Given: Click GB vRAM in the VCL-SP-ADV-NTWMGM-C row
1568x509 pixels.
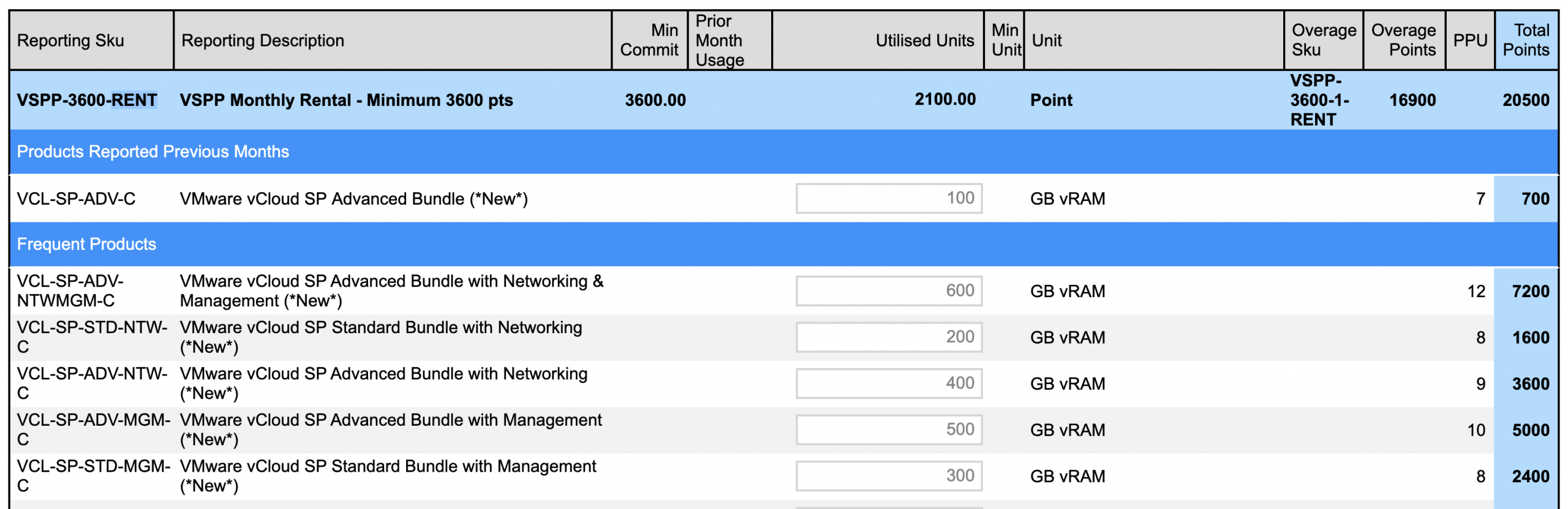Looking at the screenshot, I should tap(1068, 291).
